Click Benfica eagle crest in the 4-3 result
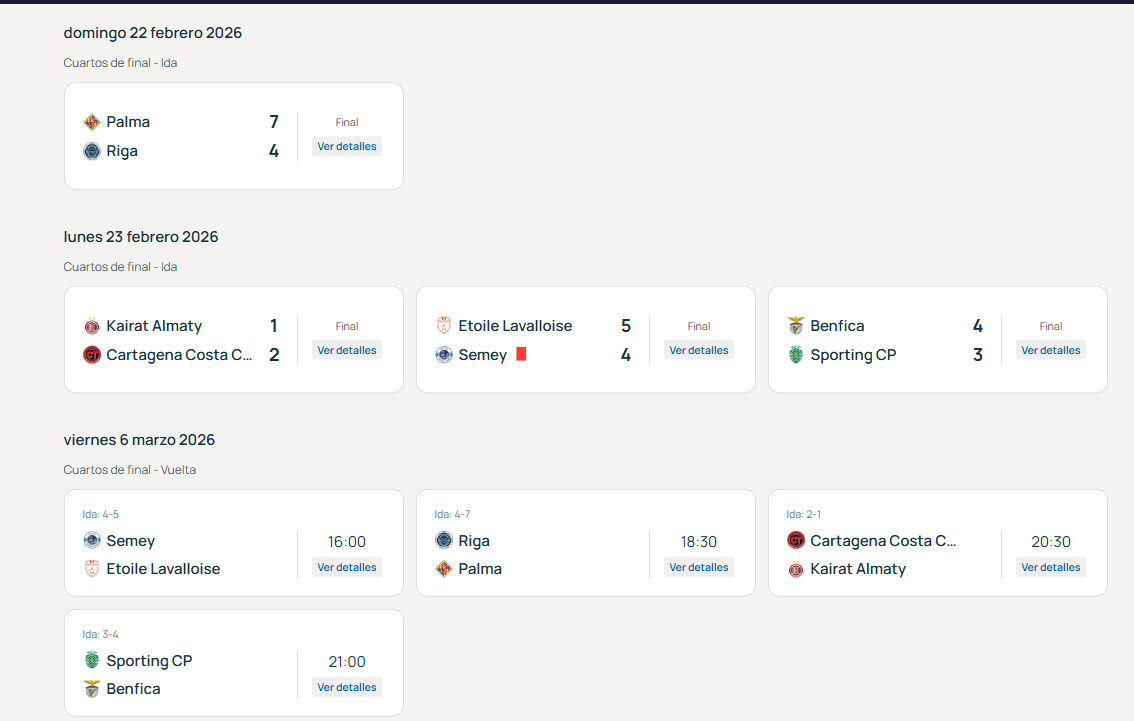The width and height of the screenshot is (1134, 721). click(796, 326)
